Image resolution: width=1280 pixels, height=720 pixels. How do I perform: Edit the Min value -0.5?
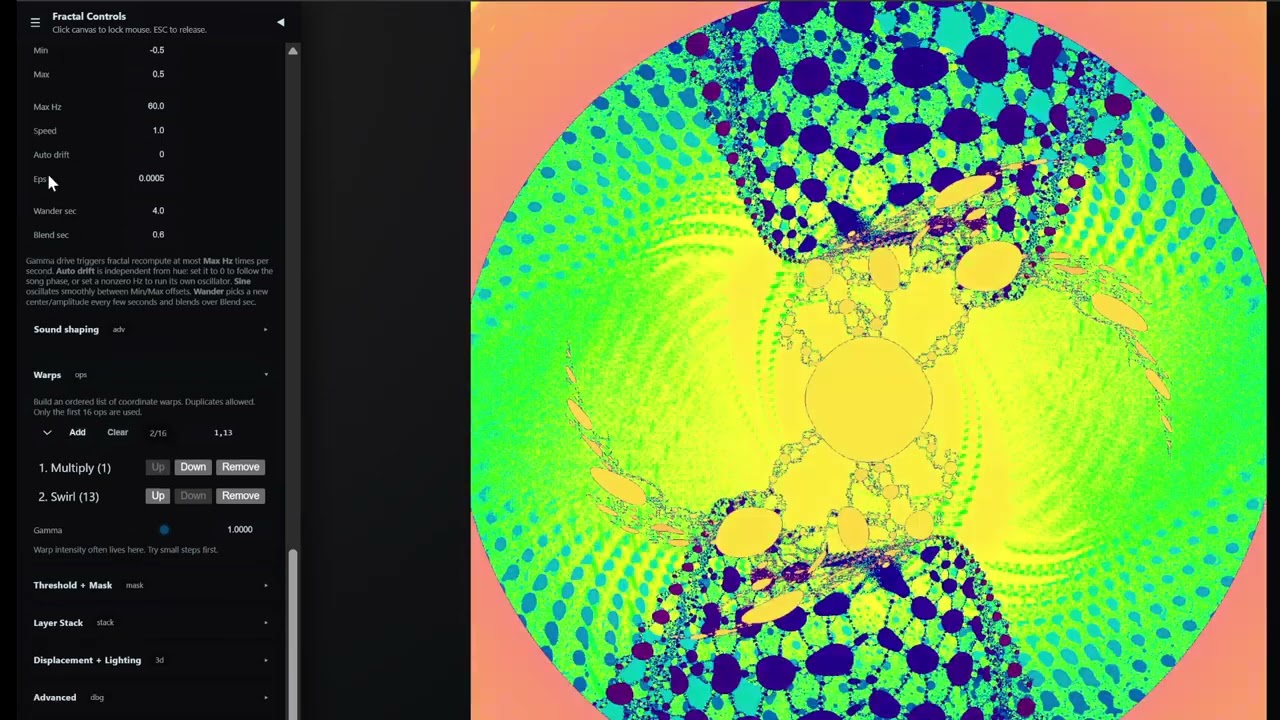(x=157, y=50)
